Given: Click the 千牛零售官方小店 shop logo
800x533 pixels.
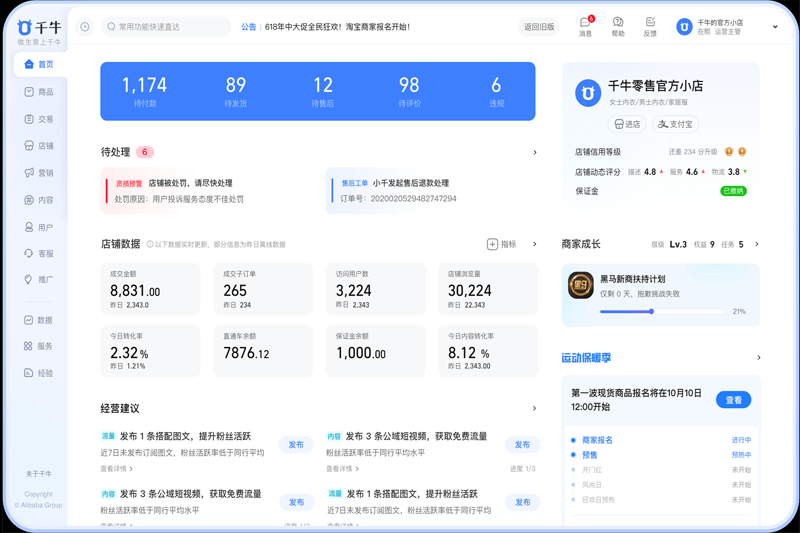Looking at the screenshot, I should tap(587, 93).
